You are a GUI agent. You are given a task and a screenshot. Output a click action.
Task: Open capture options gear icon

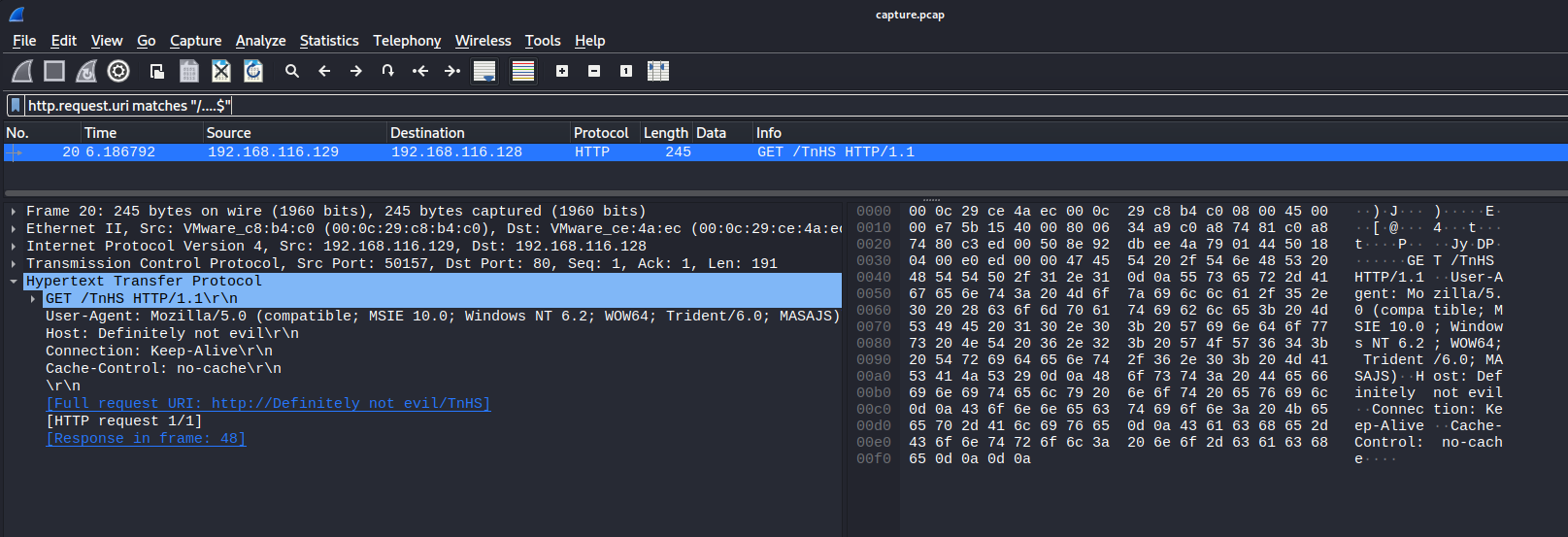coord(118,71)
